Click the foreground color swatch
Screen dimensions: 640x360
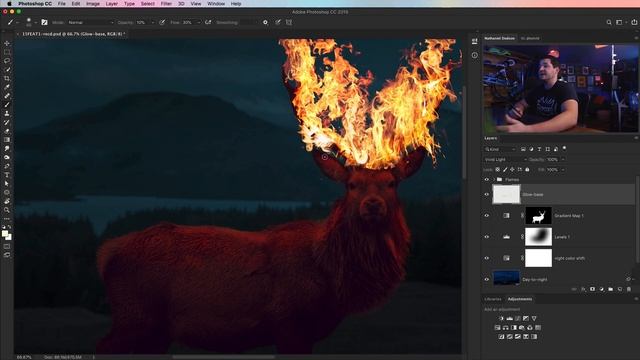tap(5, 234)
